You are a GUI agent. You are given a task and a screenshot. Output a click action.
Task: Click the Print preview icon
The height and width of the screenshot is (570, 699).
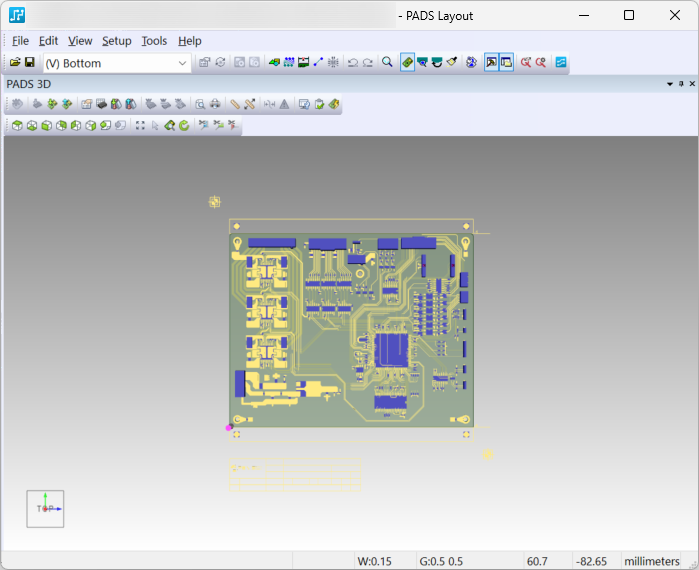click(201, 104)
